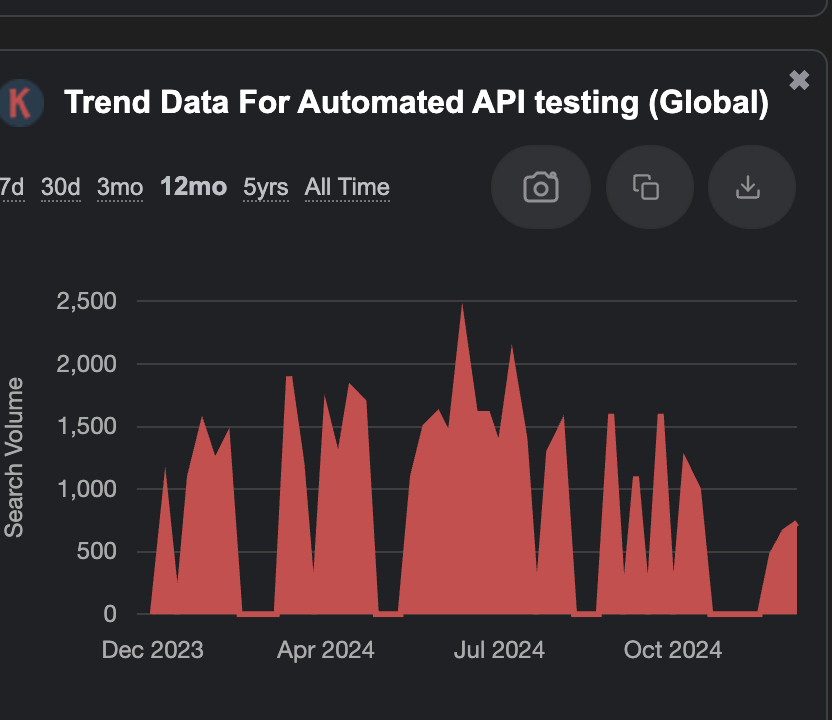Click the chart title 'Trend Data For Automated API testing (Global)'

point(417,102)
